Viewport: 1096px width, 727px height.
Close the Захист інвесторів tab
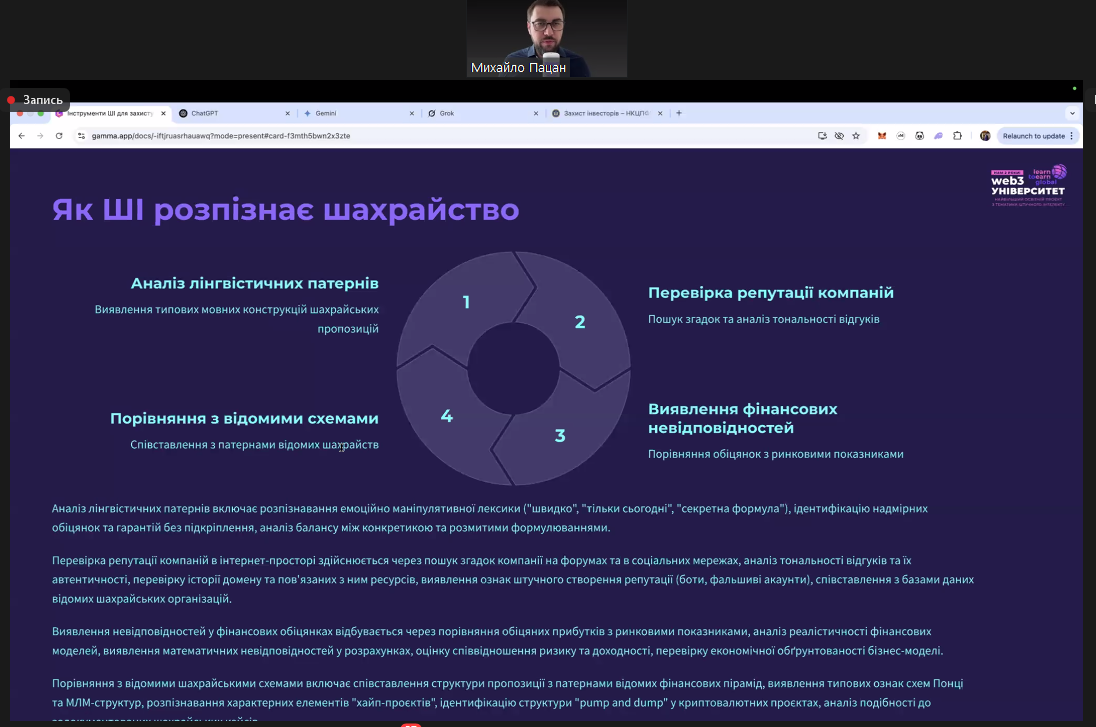[x=660, y=113]
